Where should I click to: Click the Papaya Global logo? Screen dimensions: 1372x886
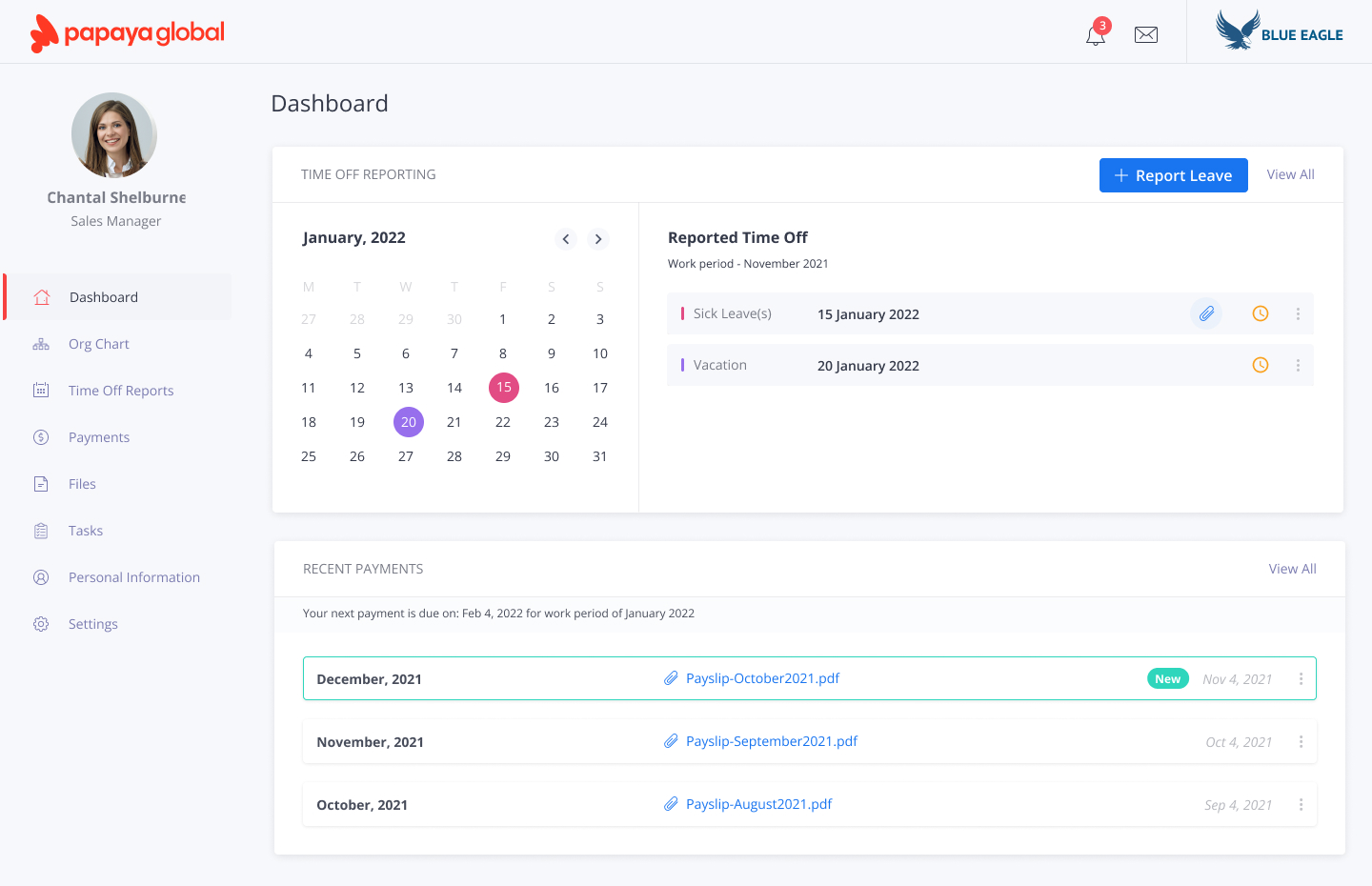(127, 31)
